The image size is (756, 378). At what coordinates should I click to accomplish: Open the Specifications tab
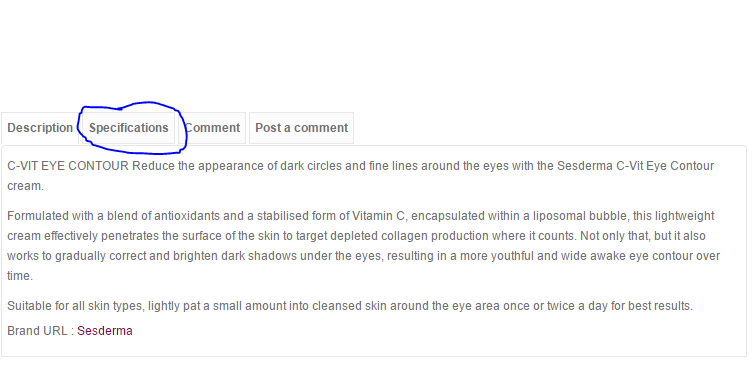(x=129, y=128)
